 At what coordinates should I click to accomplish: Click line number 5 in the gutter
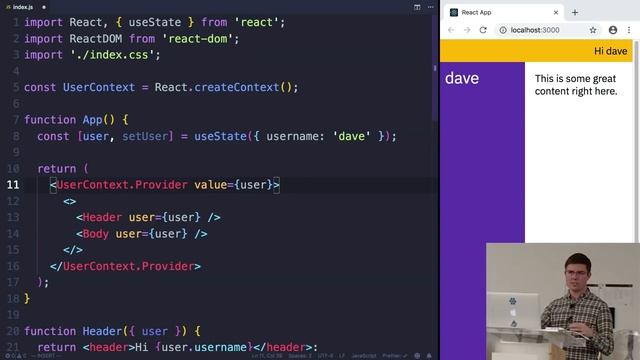tap(16, 87)
